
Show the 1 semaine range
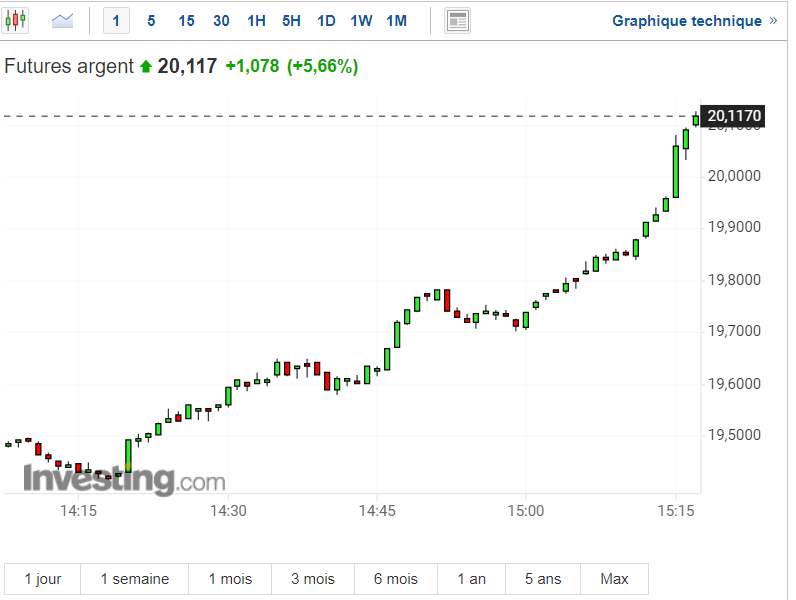[135, 579]
